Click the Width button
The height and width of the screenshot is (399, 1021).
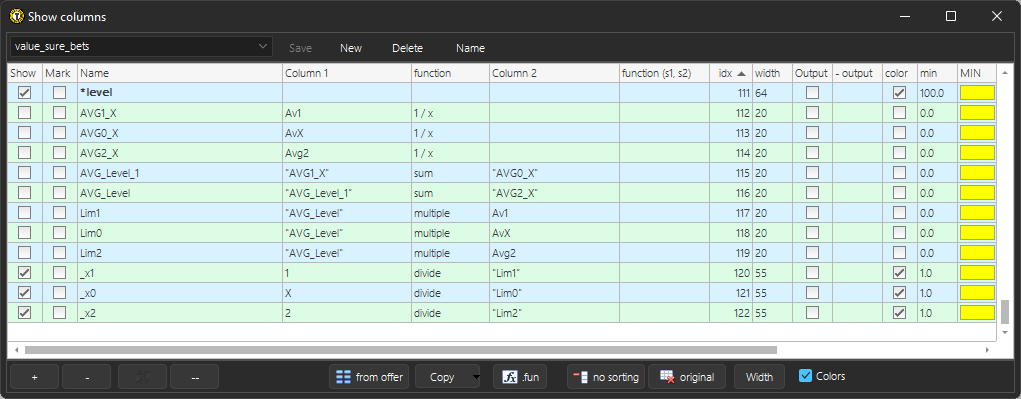point(759,377)
